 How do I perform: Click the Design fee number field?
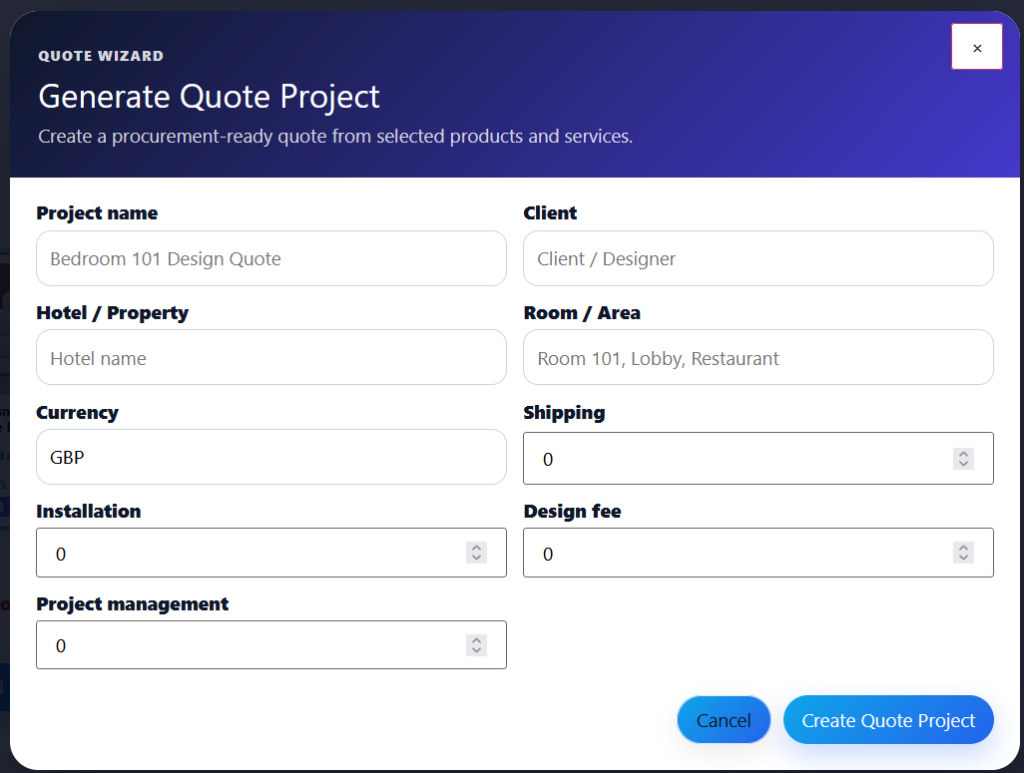click(x=758, y=552)
